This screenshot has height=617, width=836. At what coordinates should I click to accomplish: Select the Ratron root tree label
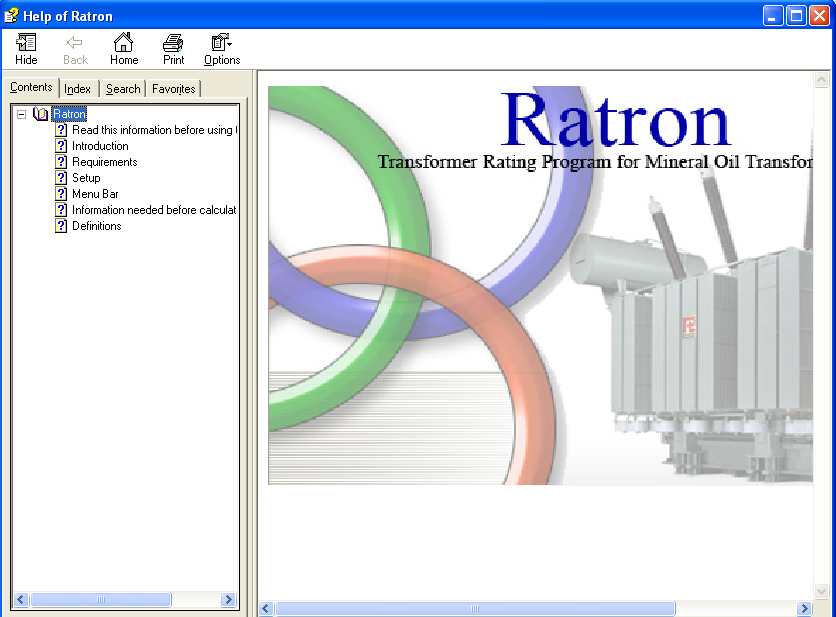tap(69, 114)
